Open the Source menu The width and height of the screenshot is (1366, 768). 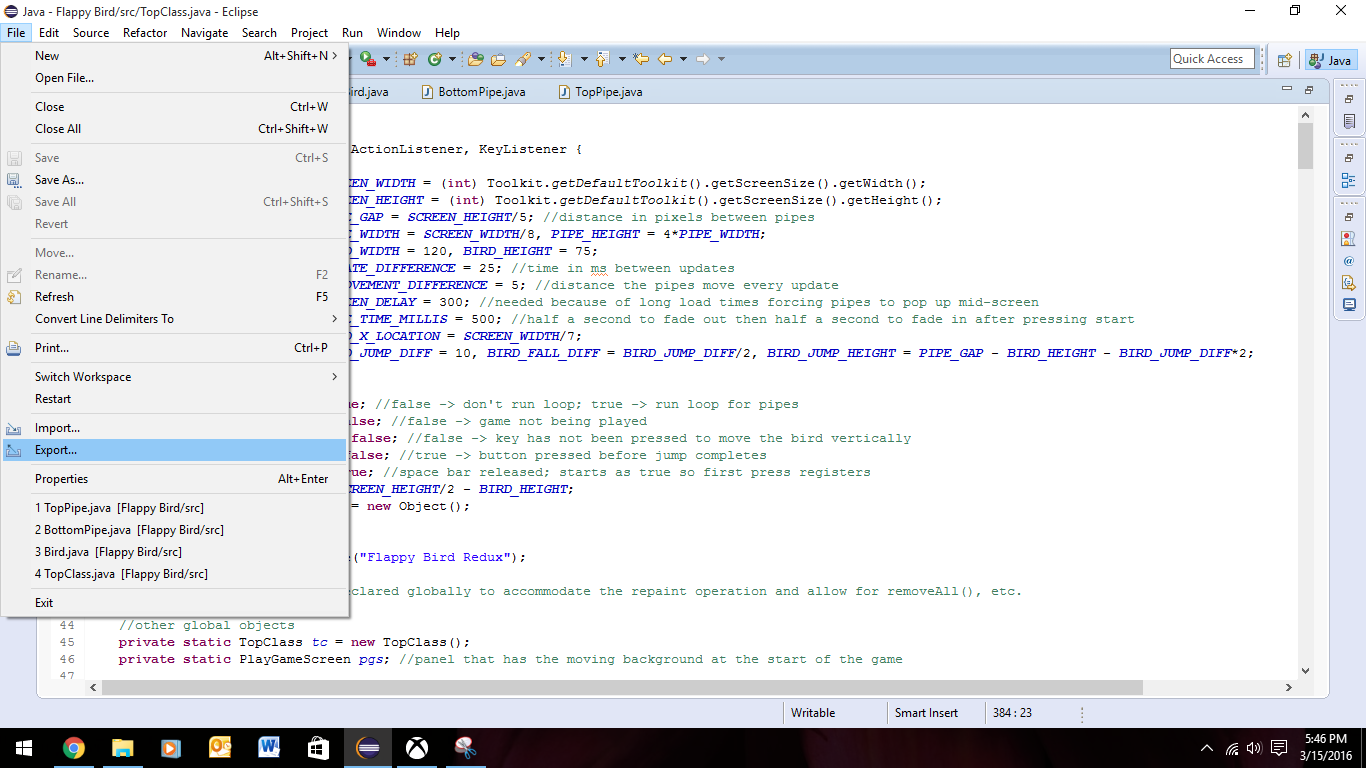click(90, 33)
